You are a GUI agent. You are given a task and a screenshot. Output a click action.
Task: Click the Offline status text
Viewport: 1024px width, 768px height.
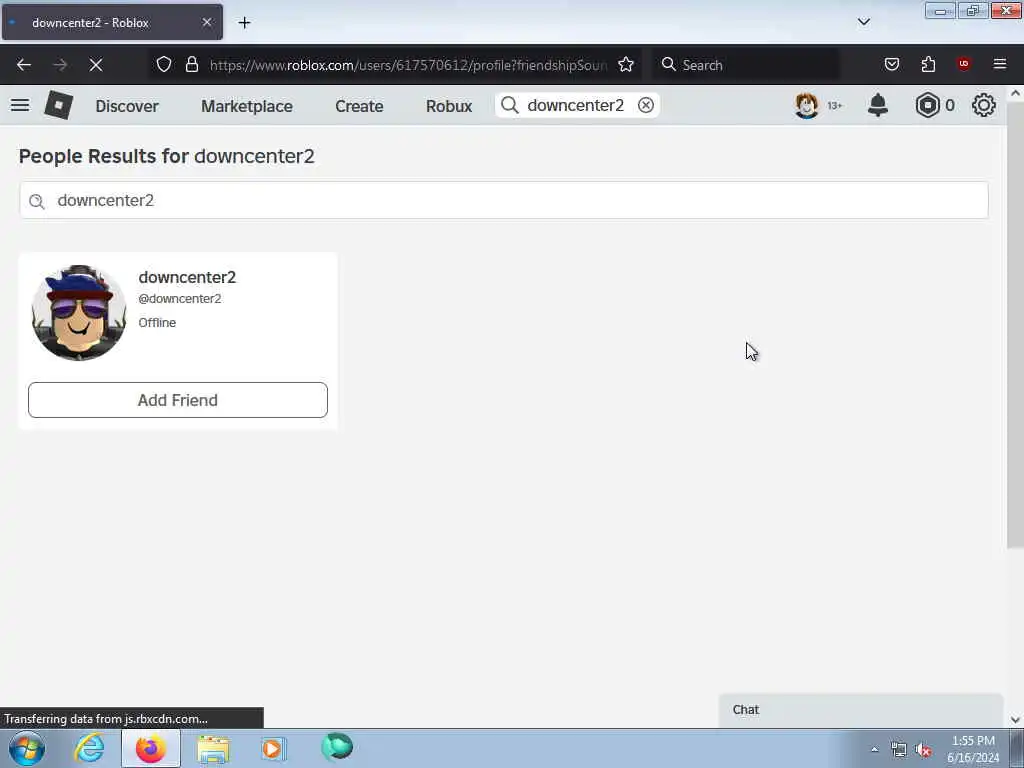(157, 323)
